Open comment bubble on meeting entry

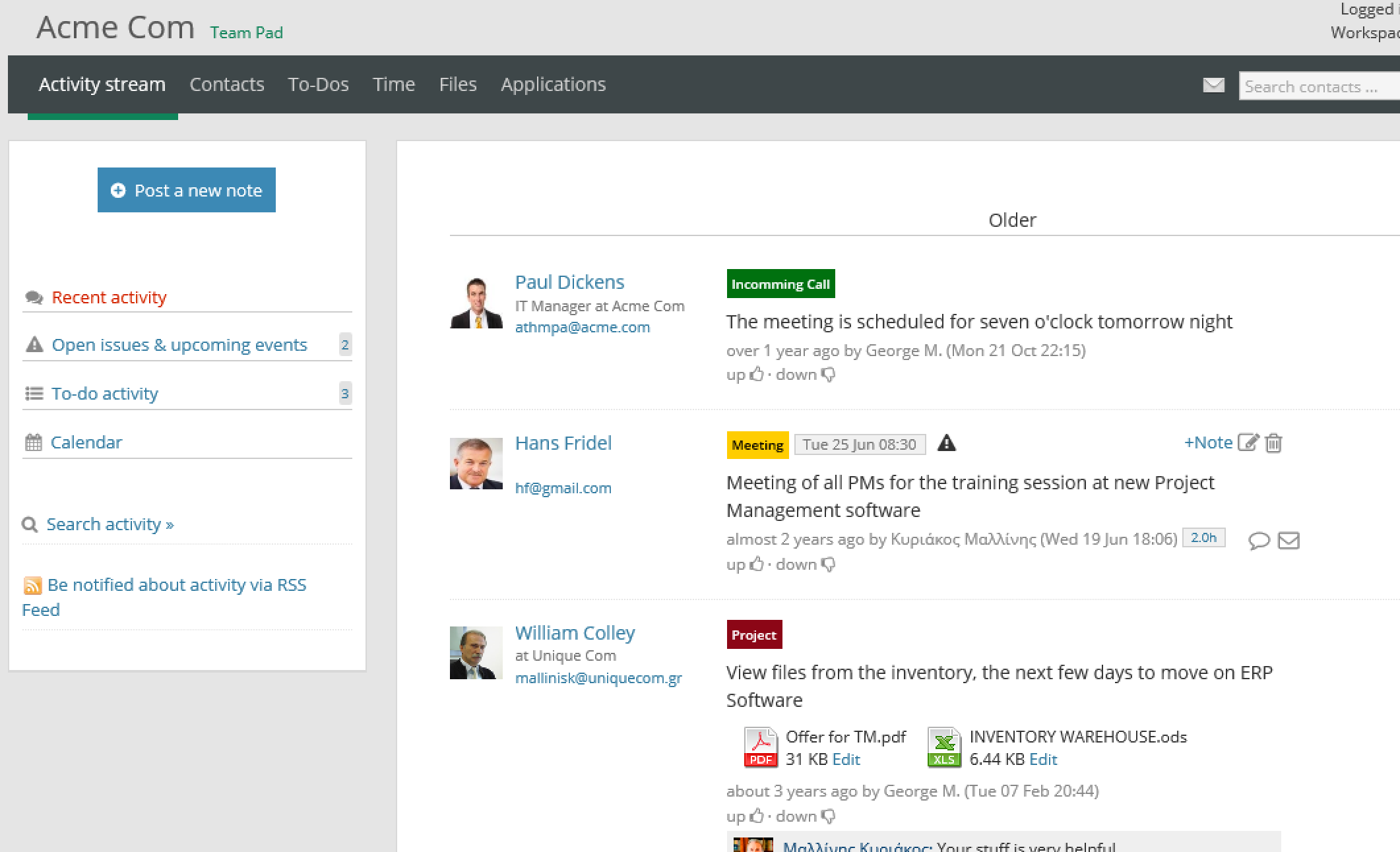[x=1259, y=541]
